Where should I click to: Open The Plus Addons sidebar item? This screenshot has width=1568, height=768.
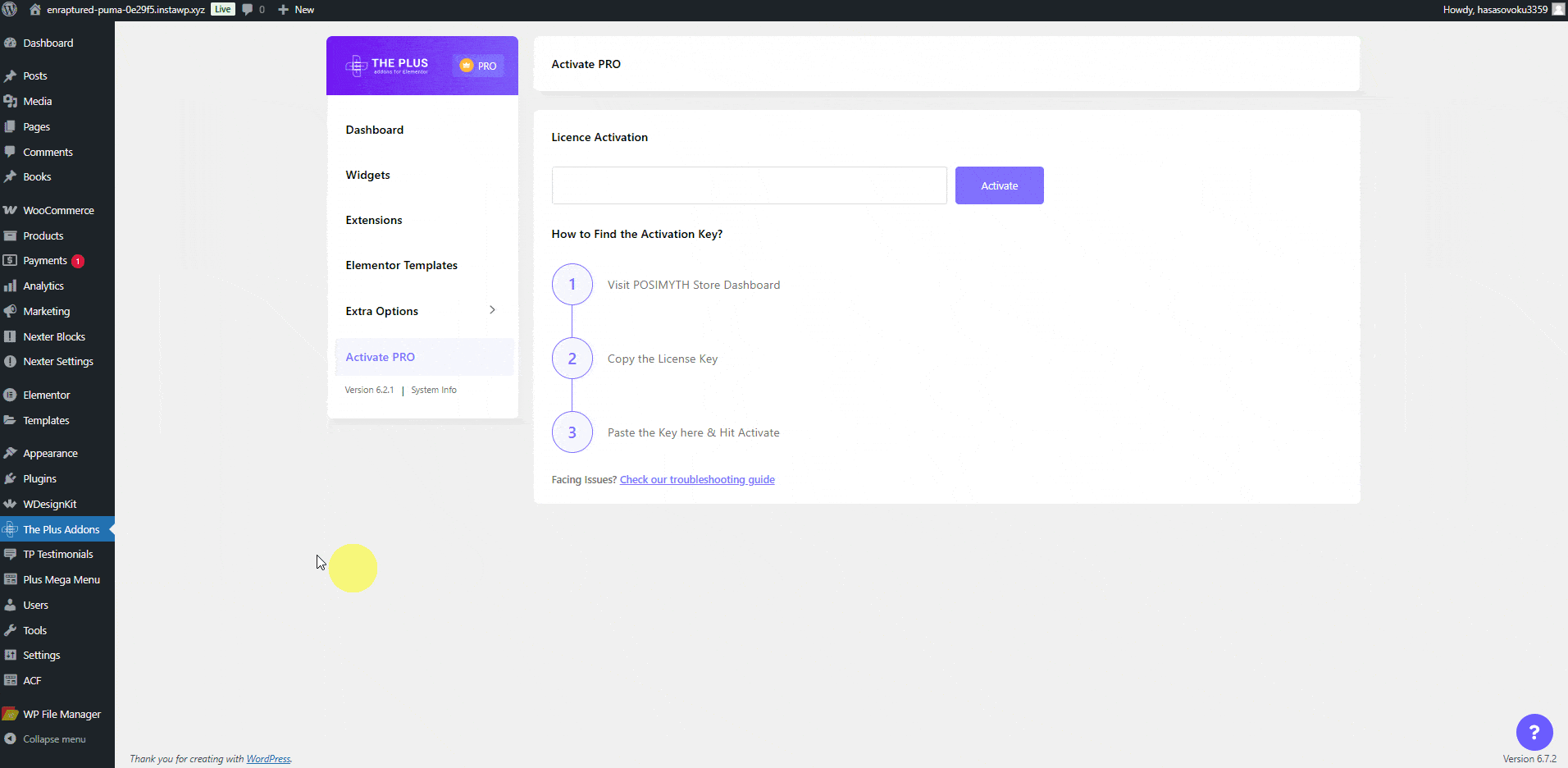click(57, 529)
